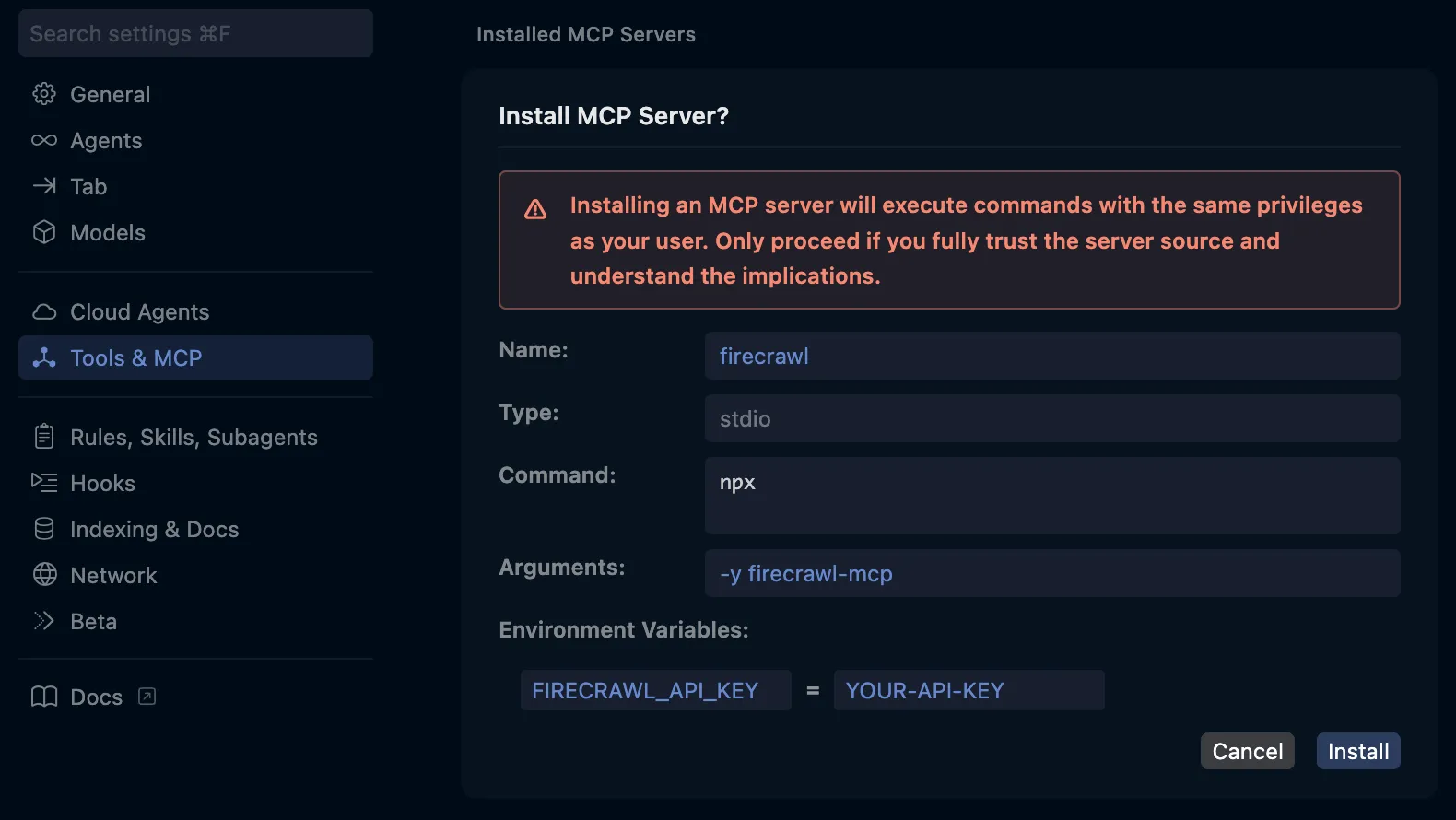Cancel the MCP server installation

click(1247, 751)
